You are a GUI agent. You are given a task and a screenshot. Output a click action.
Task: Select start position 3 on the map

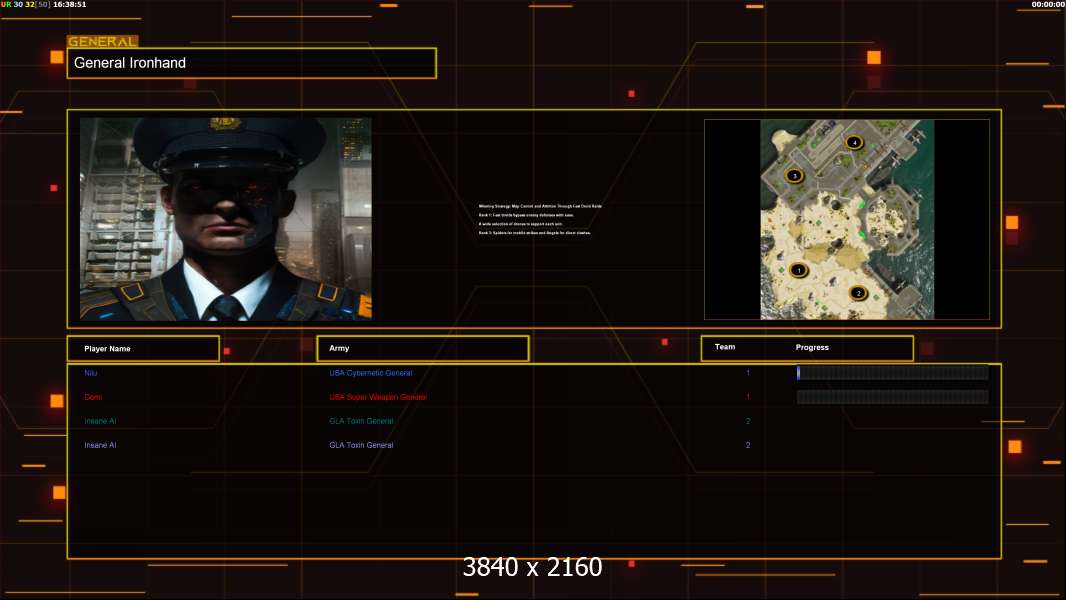(794, 176)
